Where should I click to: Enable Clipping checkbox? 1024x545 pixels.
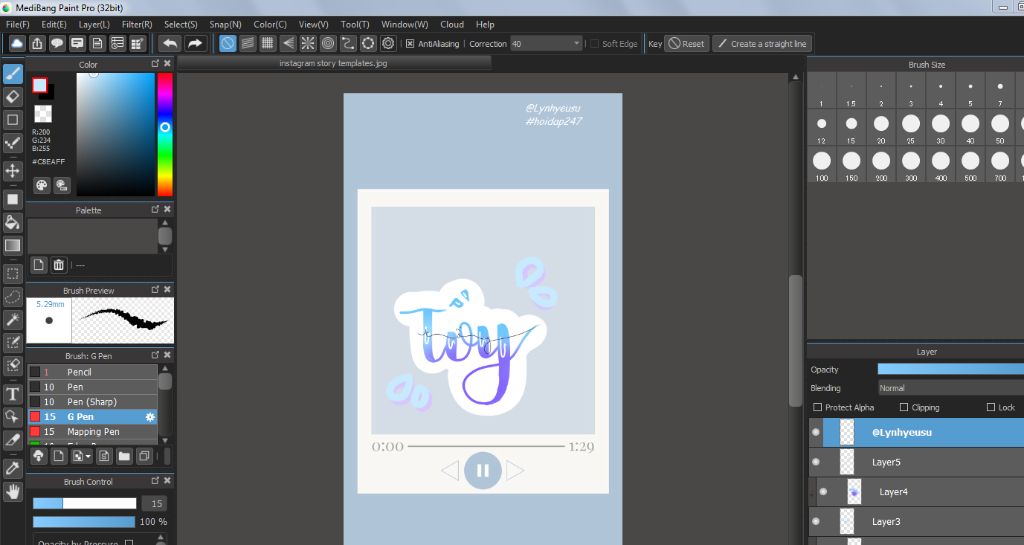(x=904, y=407)
